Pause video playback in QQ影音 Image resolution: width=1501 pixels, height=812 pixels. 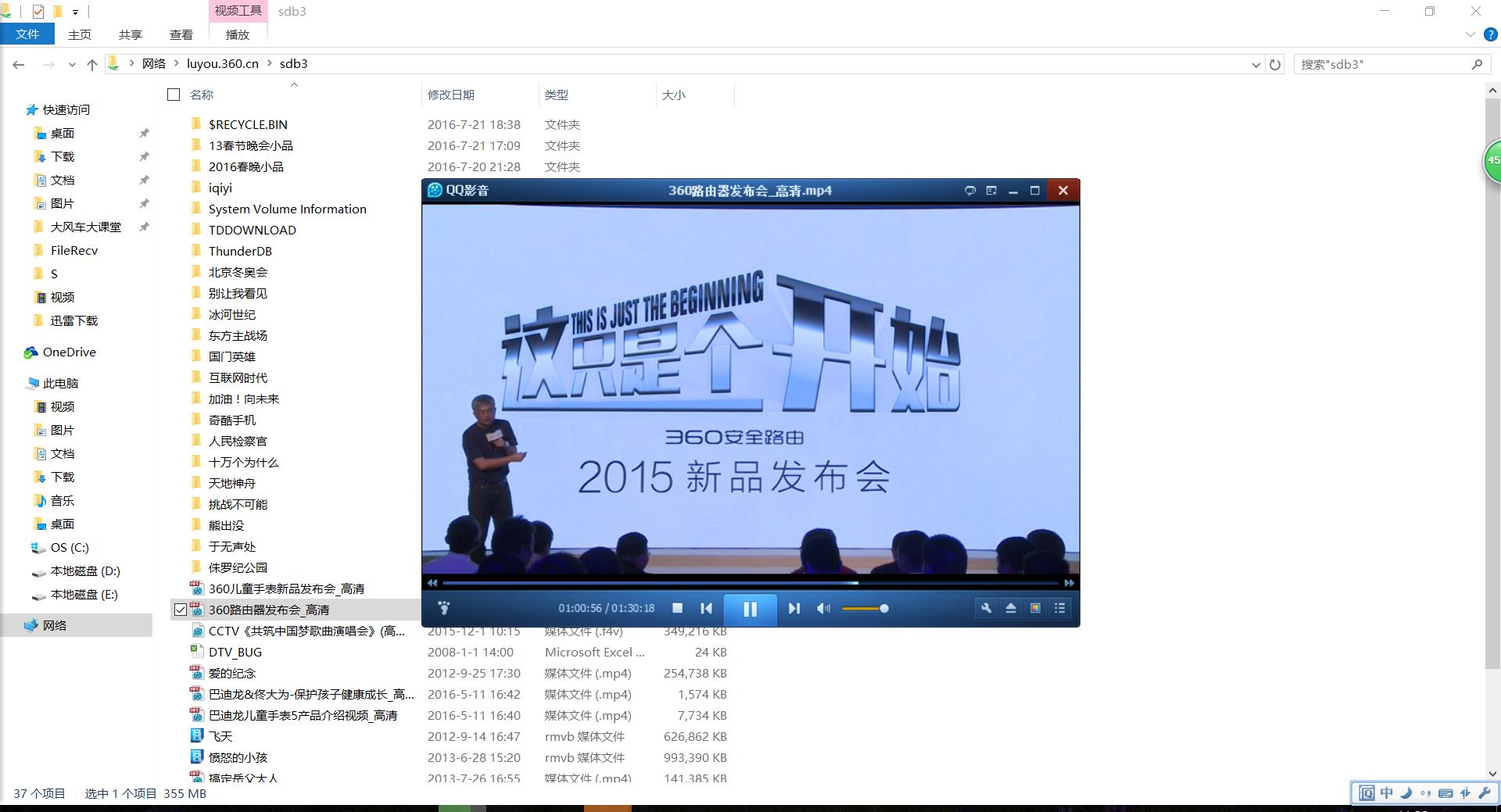750,609
